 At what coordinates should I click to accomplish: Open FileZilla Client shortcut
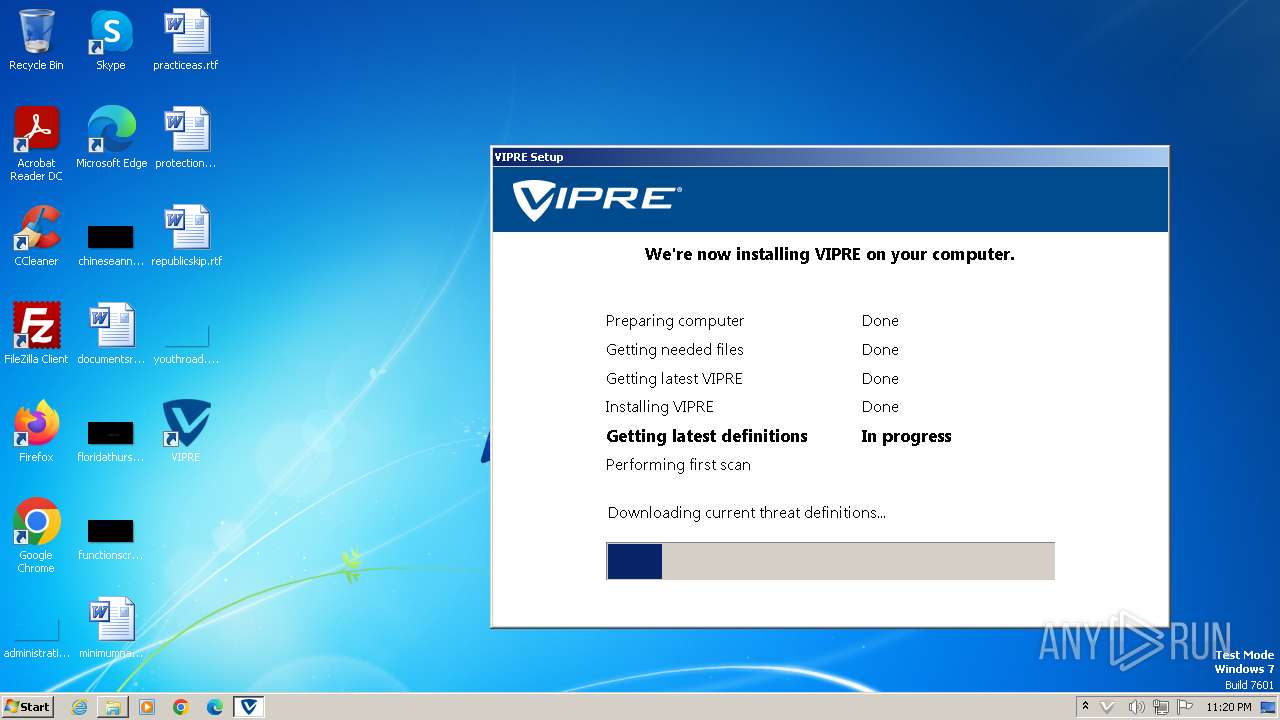pyautogui.click(x=36, y=334)
